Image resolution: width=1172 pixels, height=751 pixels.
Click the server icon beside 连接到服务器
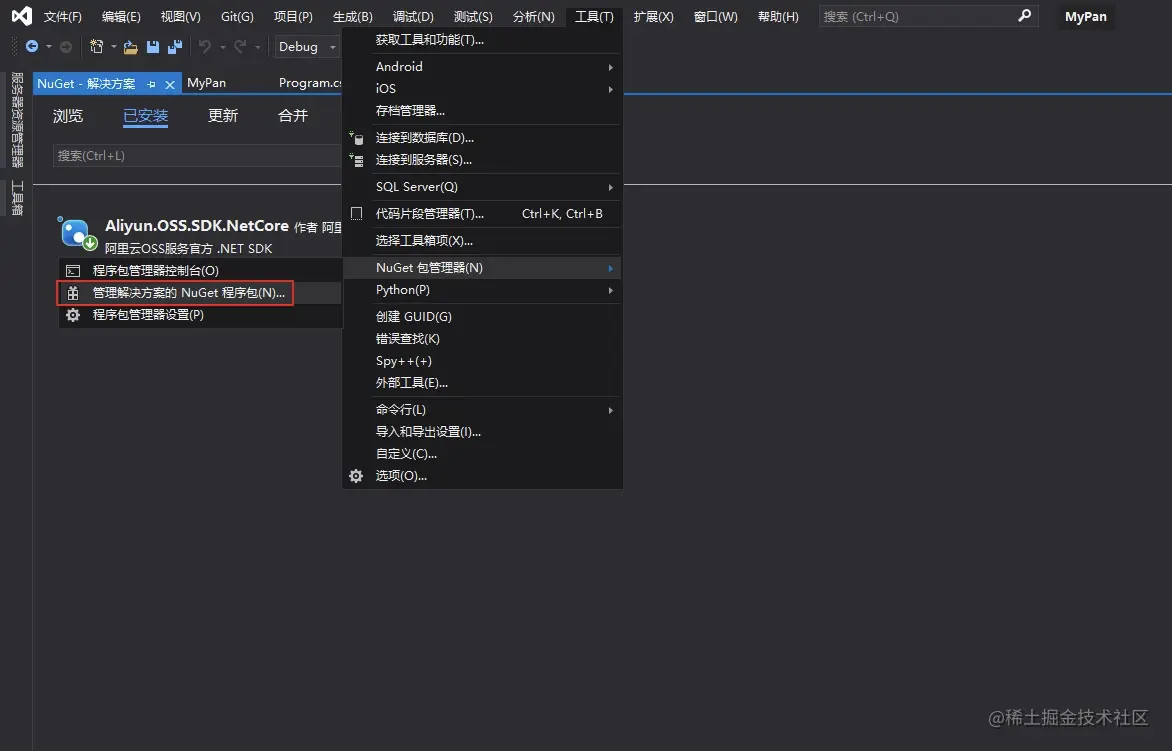pyautogui.click(x=357, y=159)
